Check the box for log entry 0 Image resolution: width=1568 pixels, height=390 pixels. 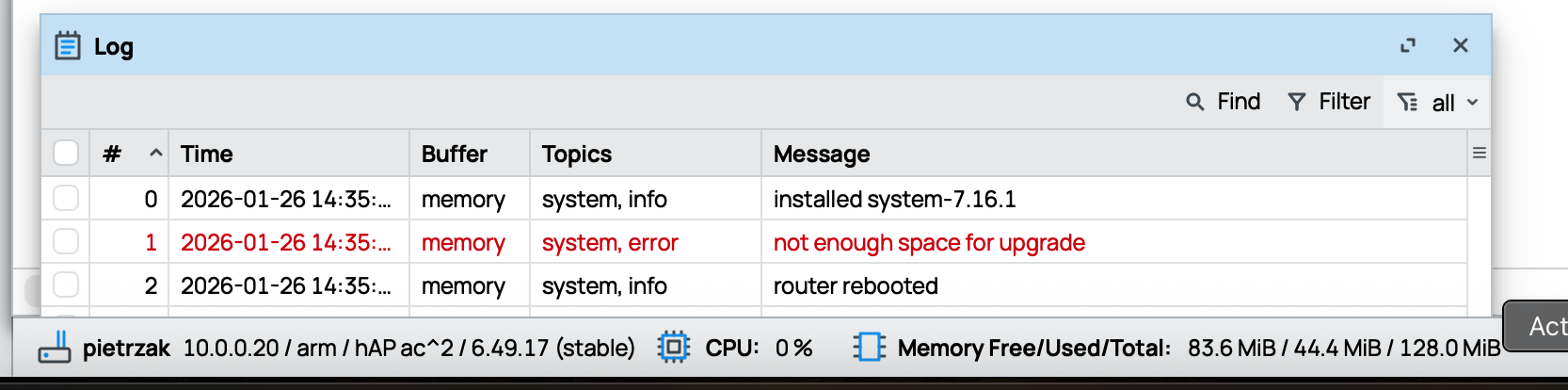pos(66,198)
